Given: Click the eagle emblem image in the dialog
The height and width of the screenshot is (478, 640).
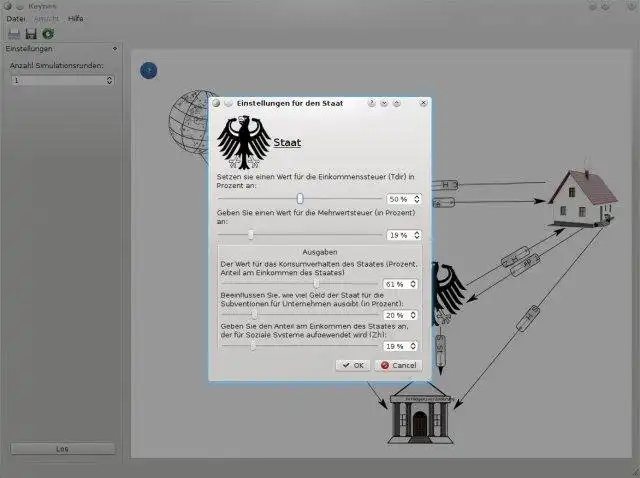Looking at the screenshot, I should [244, 142].
